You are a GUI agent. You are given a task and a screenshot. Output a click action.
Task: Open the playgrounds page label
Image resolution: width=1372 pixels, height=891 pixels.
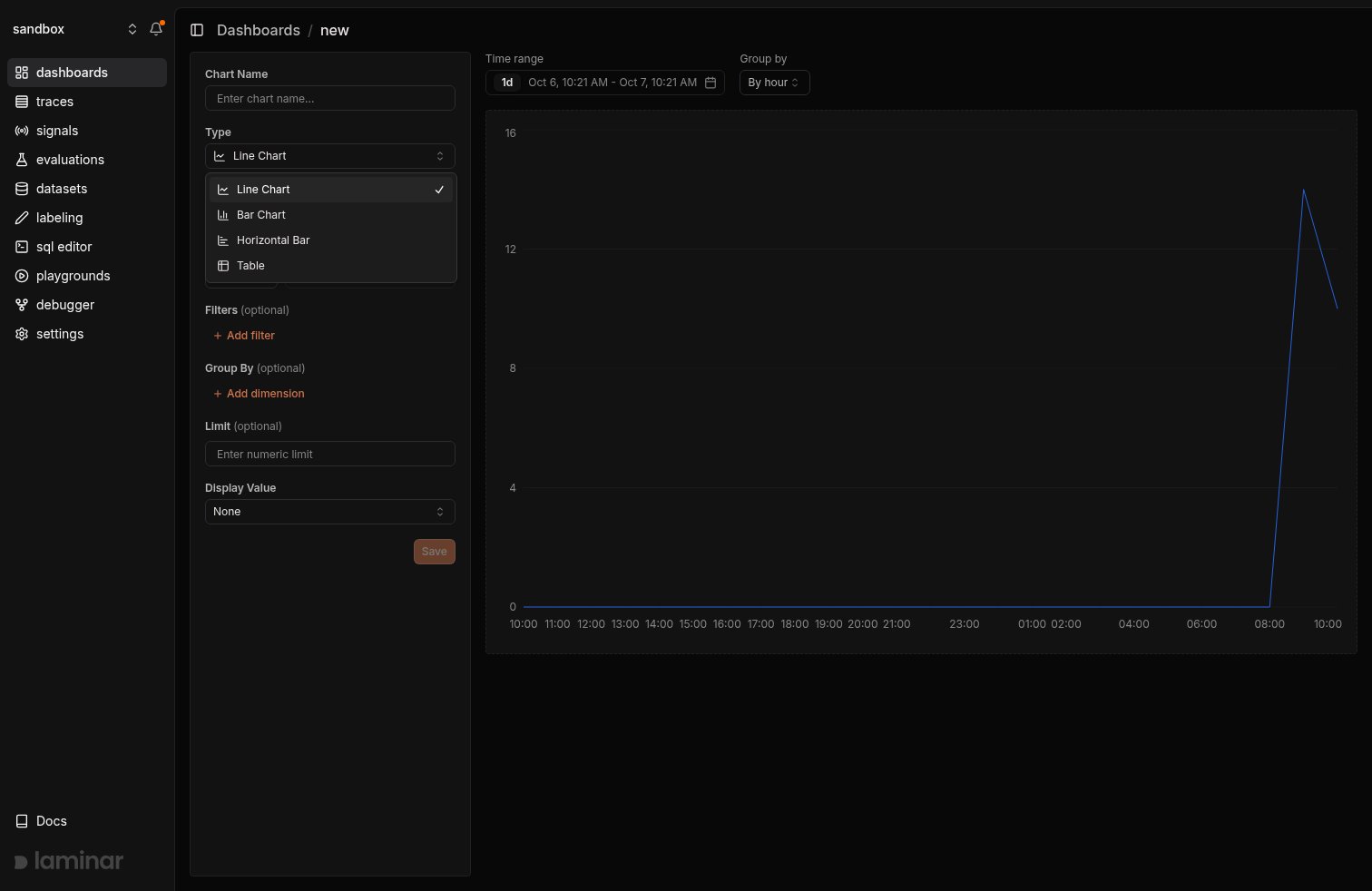coord(73,276)
